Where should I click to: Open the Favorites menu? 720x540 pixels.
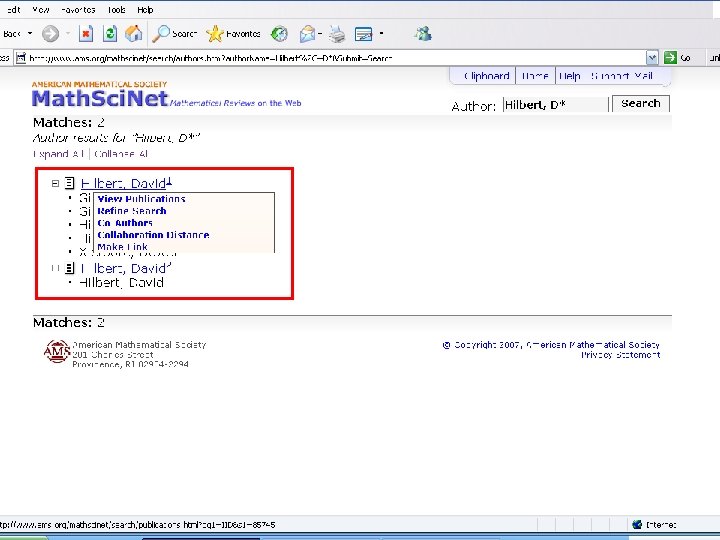click(78, 10)
